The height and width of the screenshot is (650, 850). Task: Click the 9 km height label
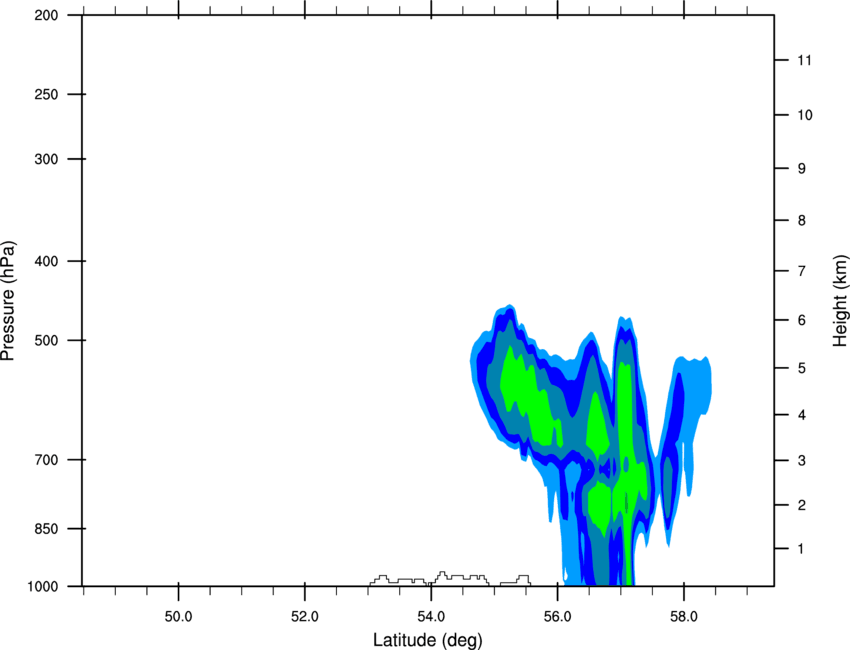pos(802,169)
